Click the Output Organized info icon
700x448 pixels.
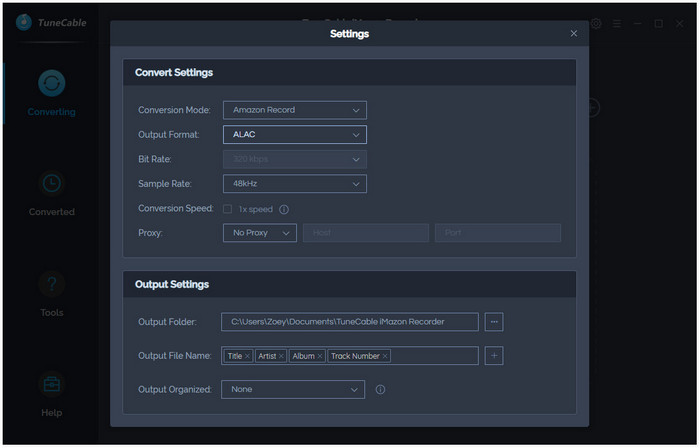click(380, 390)
